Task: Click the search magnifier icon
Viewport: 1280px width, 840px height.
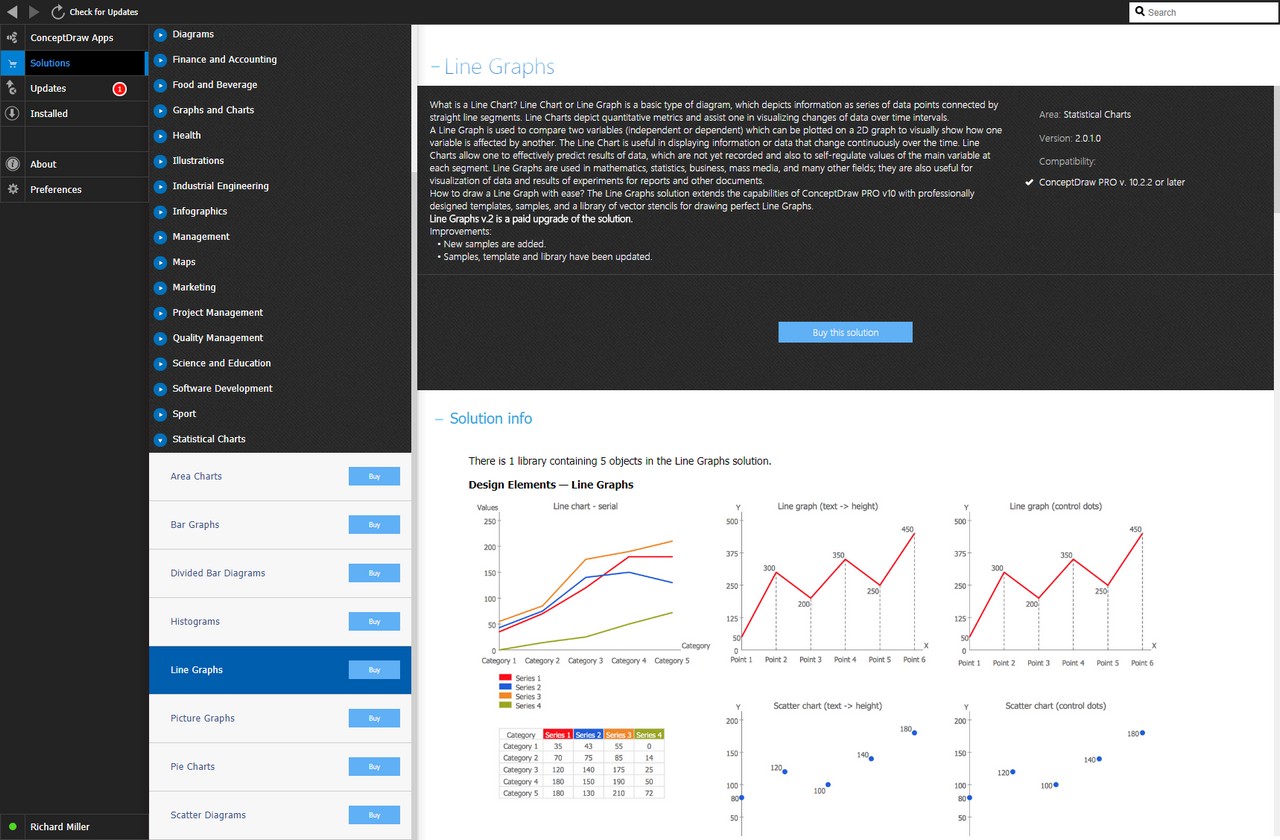Action: 1140,12
